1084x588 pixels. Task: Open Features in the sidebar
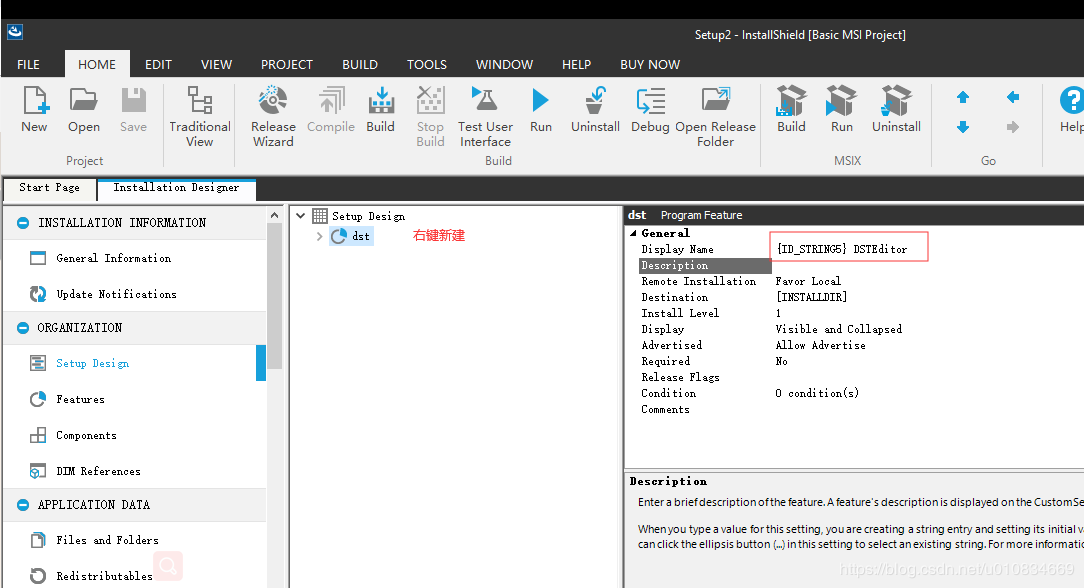80,399
